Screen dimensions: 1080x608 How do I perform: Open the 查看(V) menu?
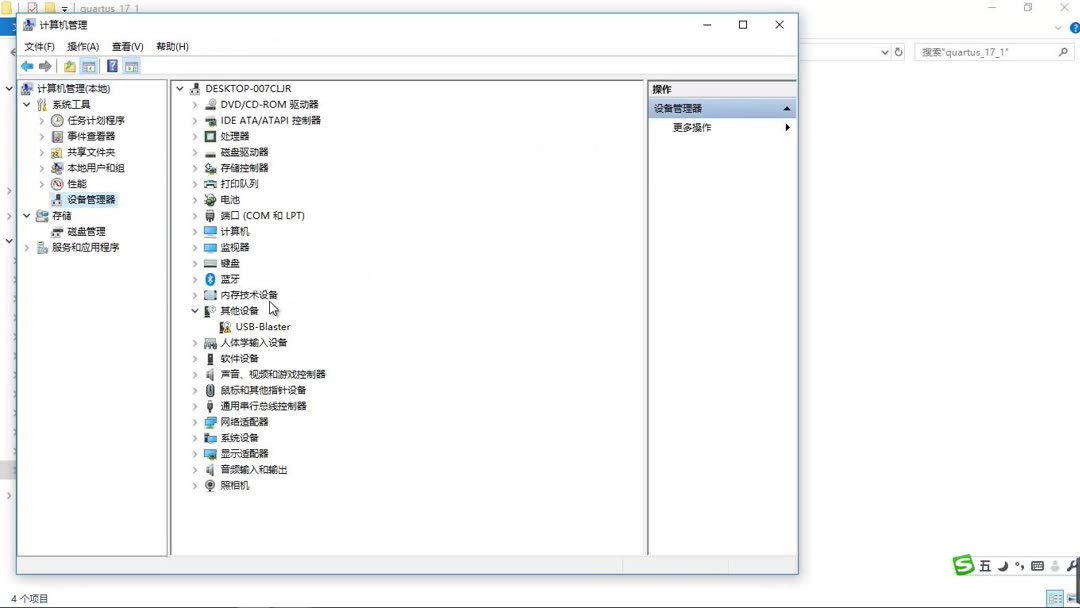coord(126,46)
